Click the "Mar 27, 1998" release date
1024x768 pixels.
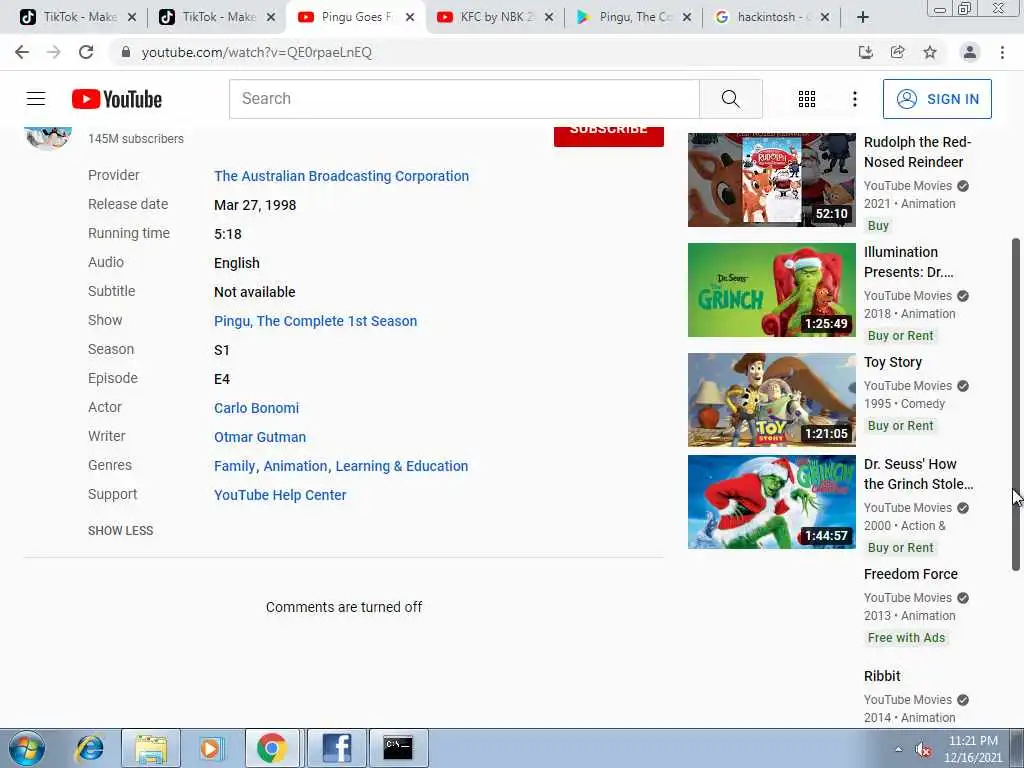pyautogui.click(x=255, y=205)
